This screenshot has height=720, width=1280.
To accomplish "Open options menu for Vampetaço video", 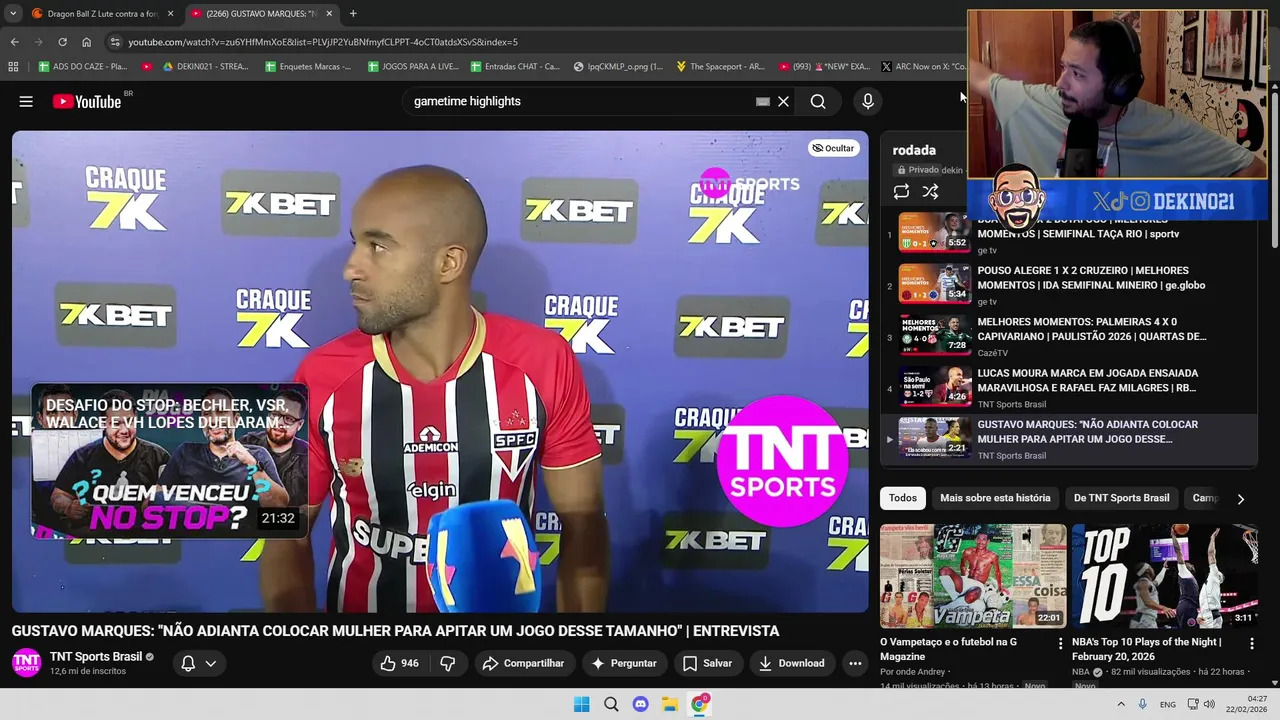I will (x=1060, y=644).
